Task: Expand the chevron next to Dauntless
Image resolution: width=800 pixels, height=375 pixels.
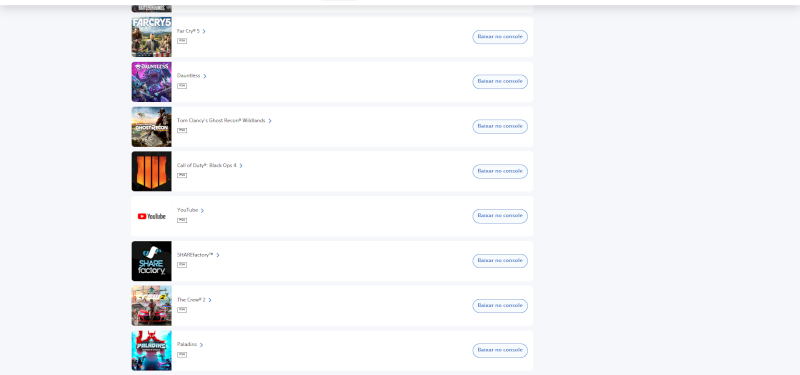Action: [x=205, y=76]
